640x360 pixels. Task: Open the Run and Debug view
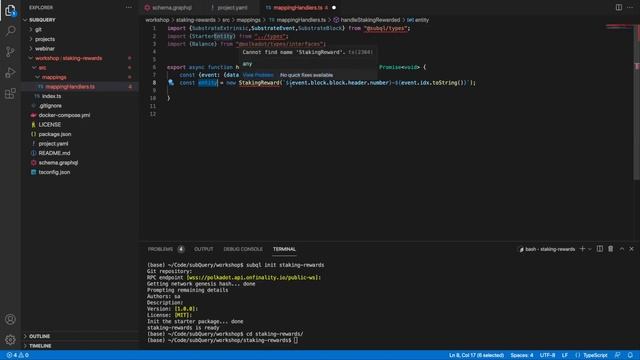coord(10,73)
